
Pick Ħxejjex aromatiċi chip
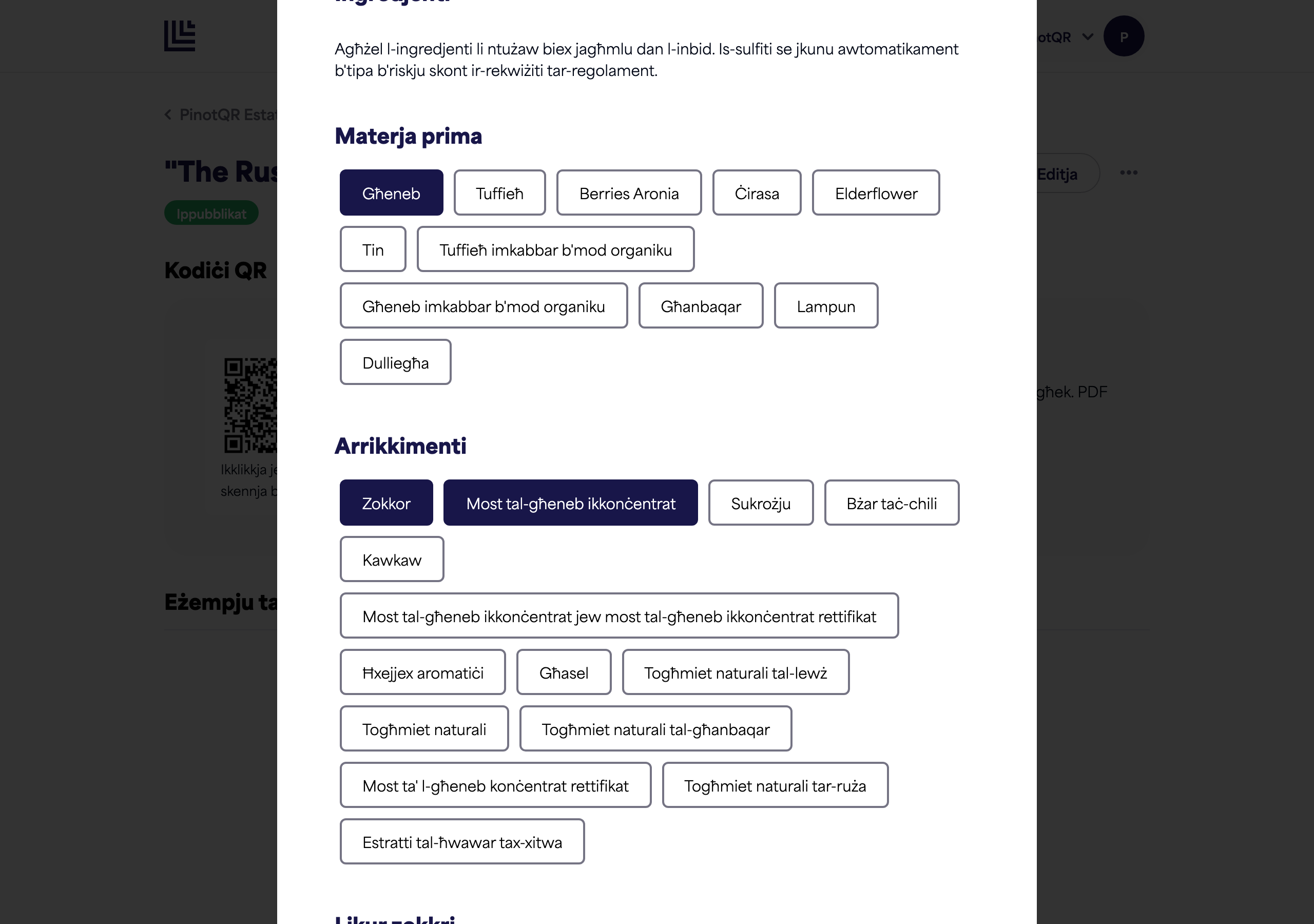click(423, 672)
